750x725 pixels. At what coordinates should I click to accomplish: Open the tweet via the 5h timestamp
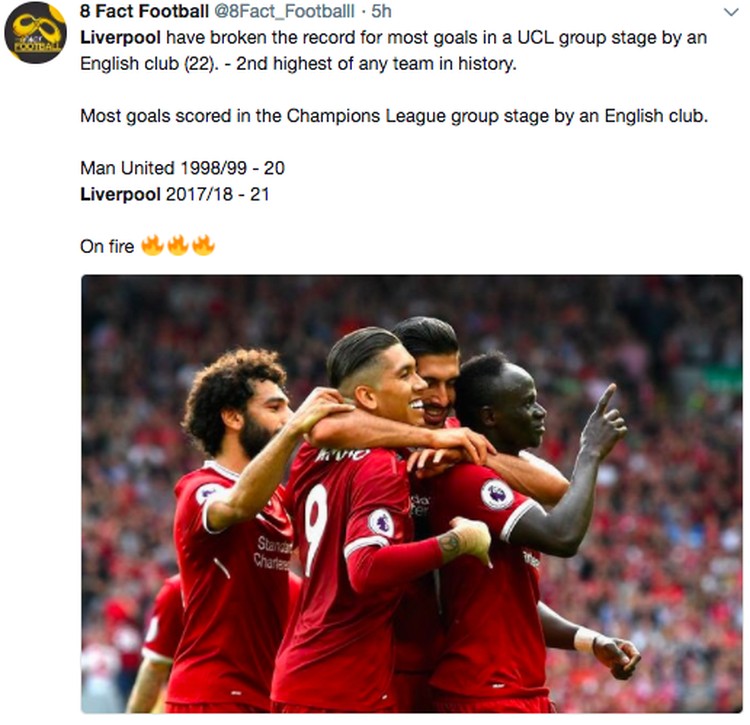tap(382, 11)
